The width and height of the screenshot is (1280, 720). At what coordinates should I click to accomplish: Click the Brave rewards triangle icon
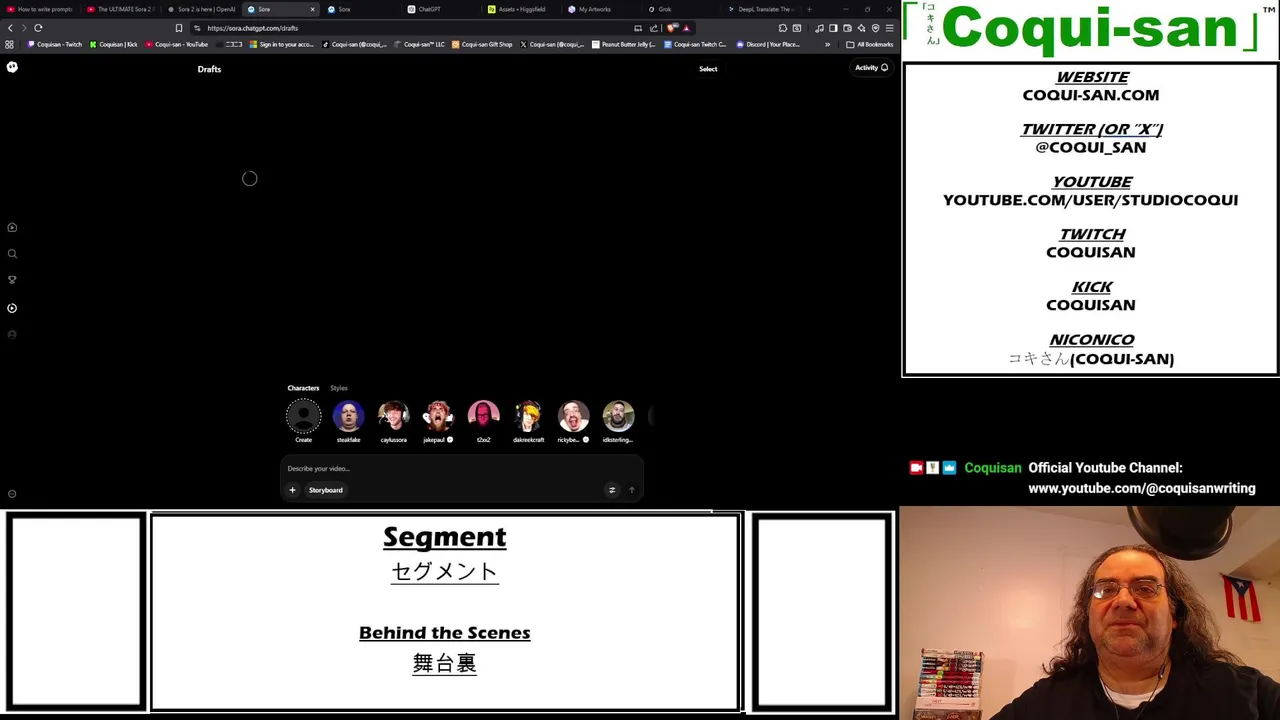click(x=686, y=28)
